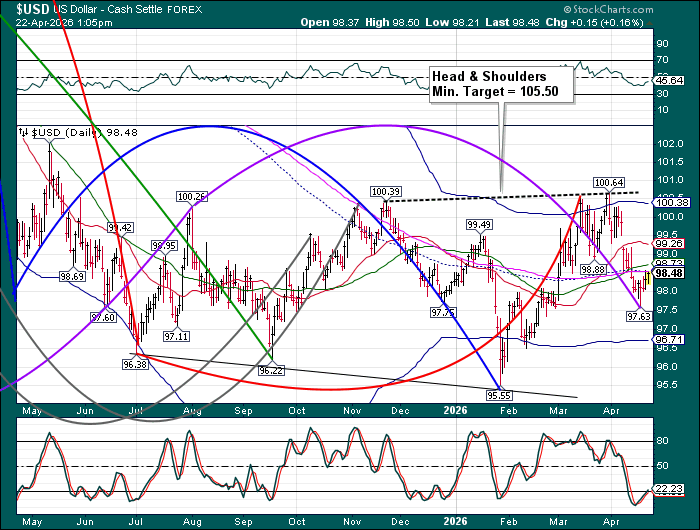Click the price bar icon beside $USD (Daily)
Viewport: 700px width, 530px height.
(x=24, y=133)
